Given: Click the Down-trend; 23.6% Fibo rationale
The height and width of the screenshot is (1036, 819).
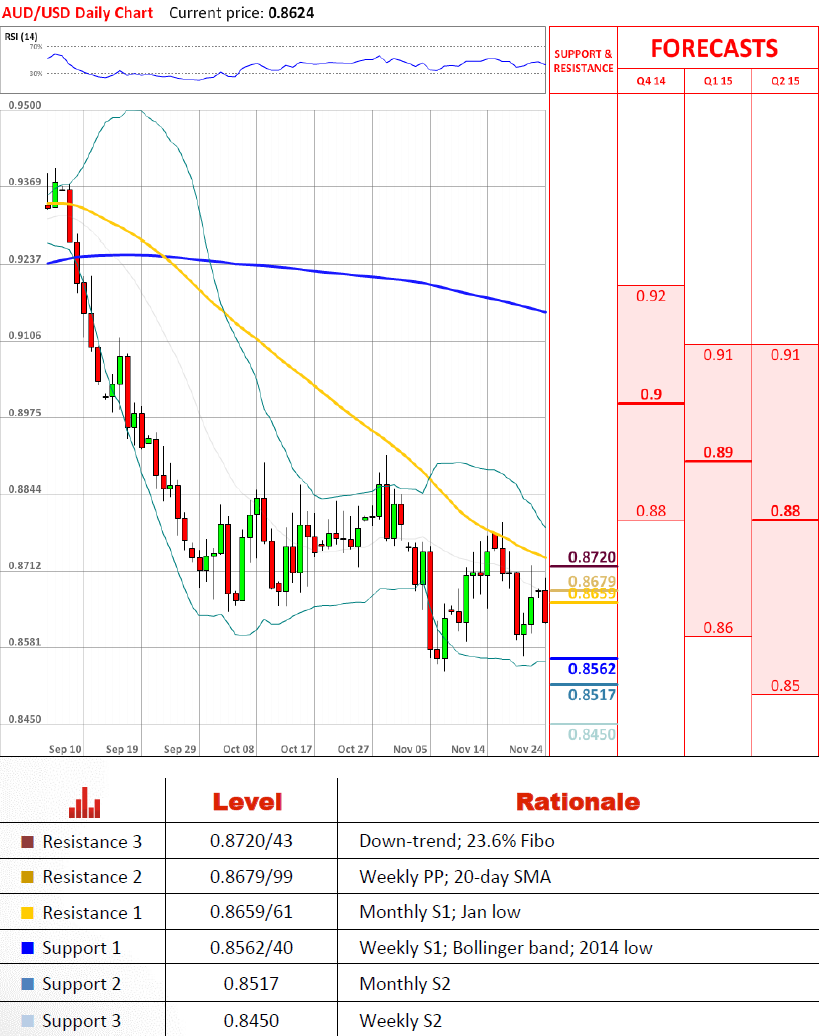Looking at the screenshot, I should pos(457,840).
